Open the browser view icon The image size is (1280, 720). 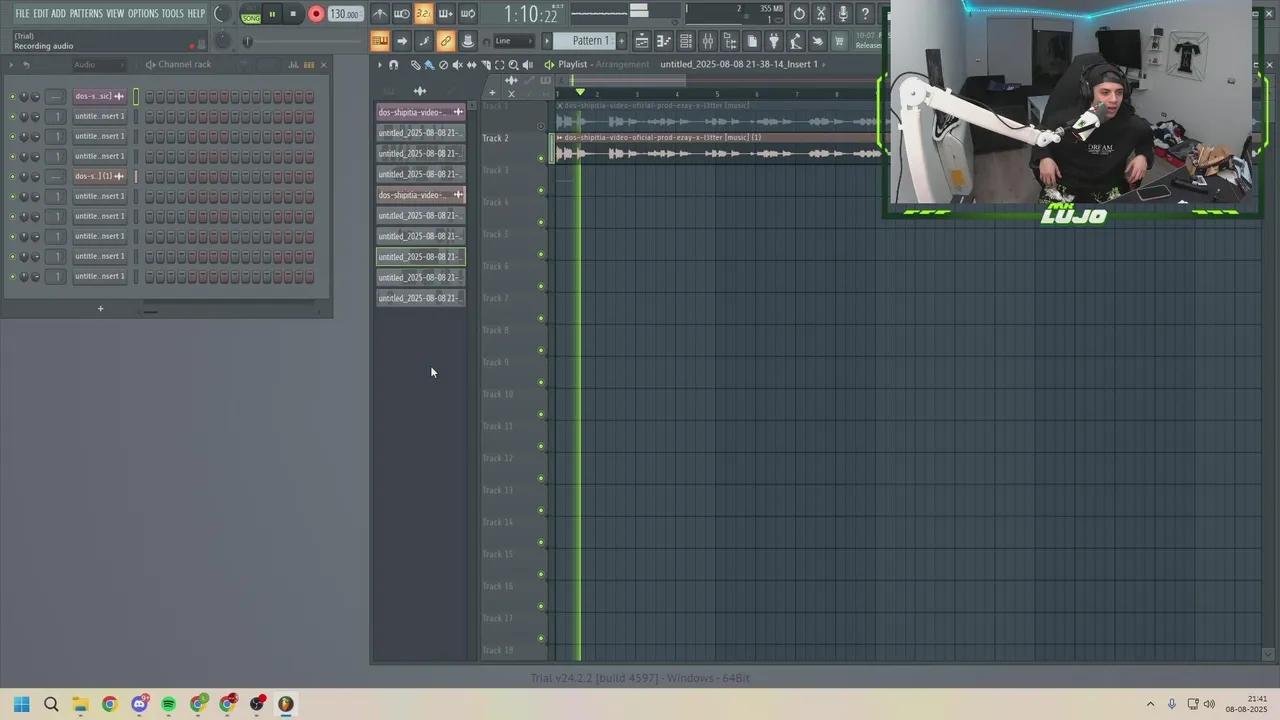730,41
